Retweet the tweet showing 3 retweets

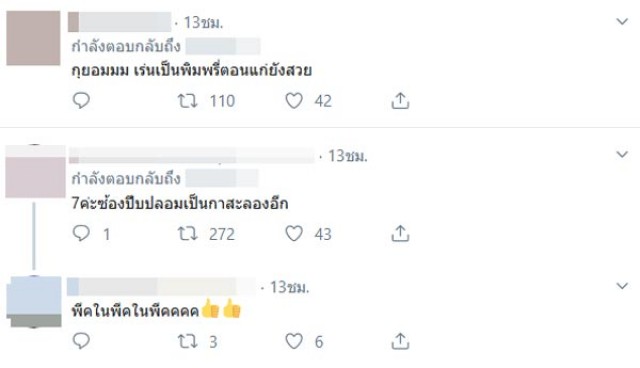(187, 341)
